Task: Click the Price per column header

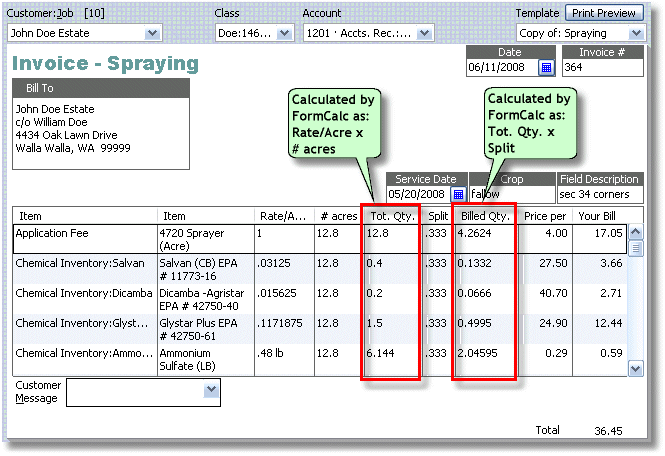Action: pos(545,216)
